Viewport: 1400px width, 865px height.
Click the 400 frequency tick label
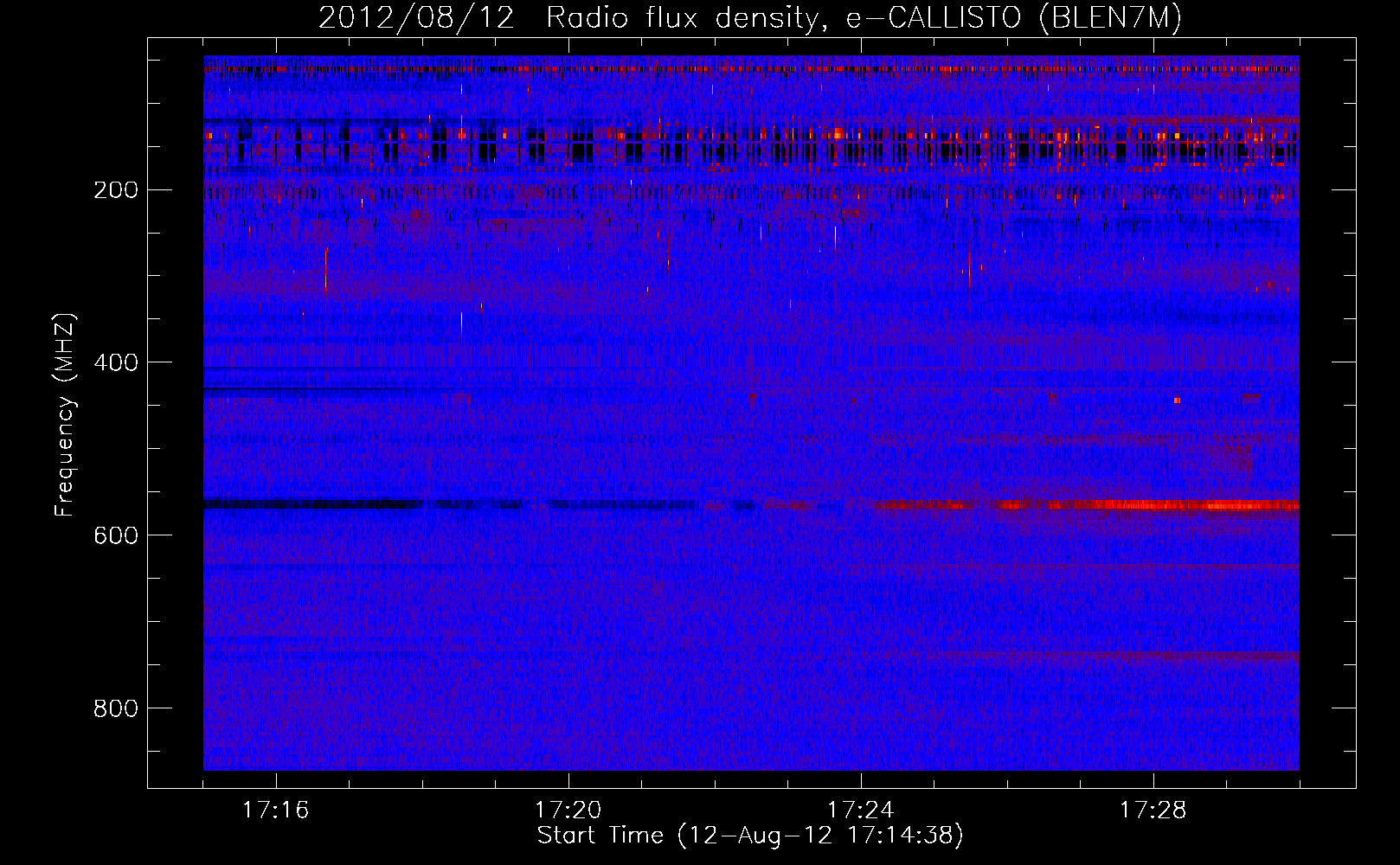[x=115, y=362]
